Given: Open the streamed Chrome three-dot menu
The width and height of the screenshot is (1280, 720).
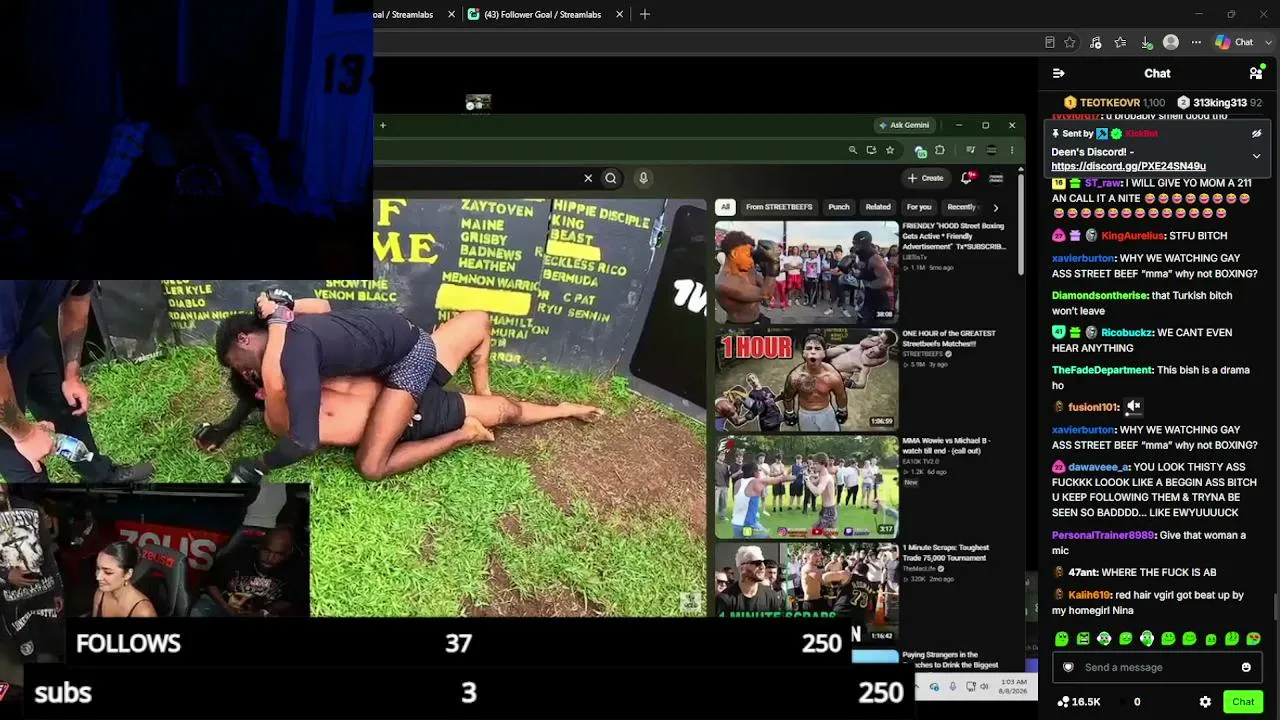Looking at the screenshot, I should [1012, 150].
